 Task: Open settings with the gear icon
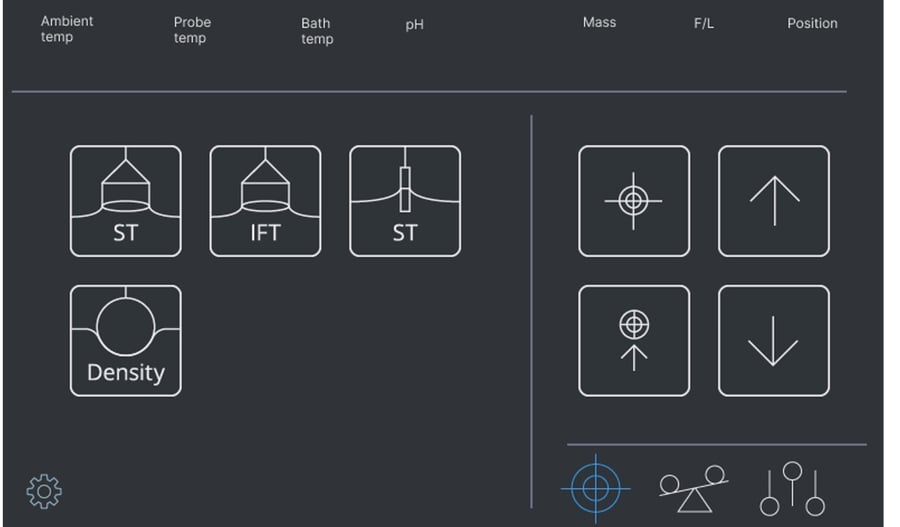click(x=44, y=491)
